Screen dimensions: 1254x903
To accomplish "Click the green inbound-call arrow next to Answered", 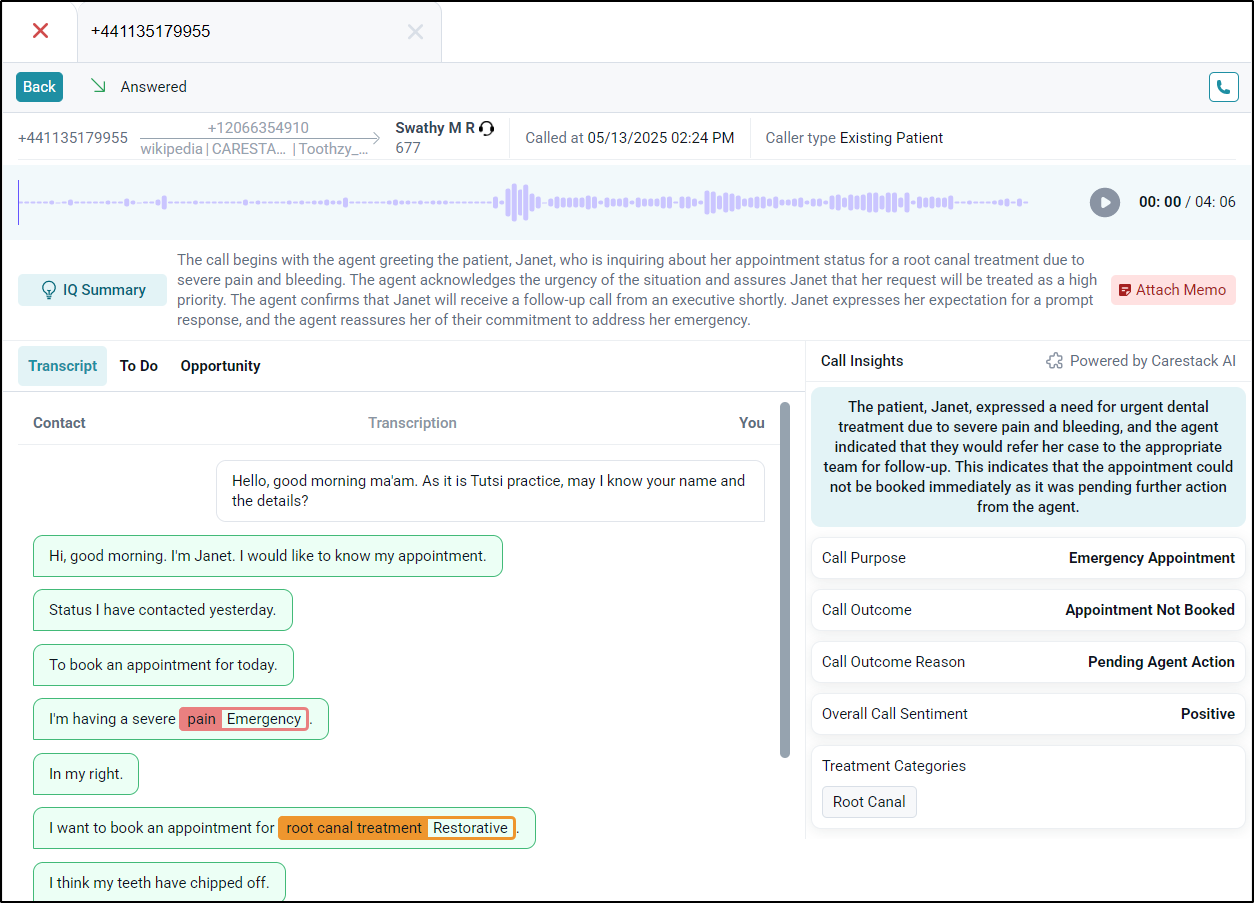I will click(x=96, y=86).
